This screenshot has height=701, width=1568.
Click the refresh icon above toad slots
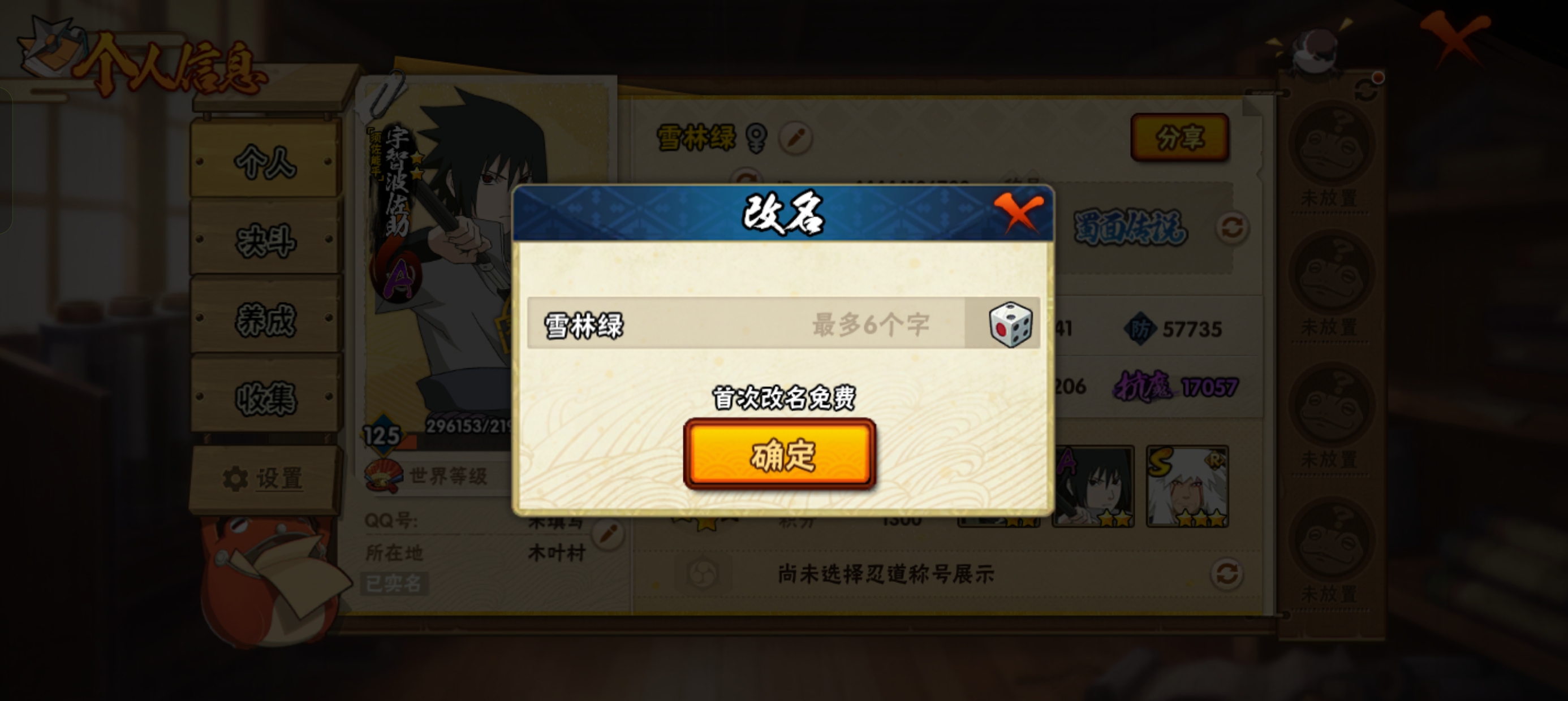pos(1367,89)
